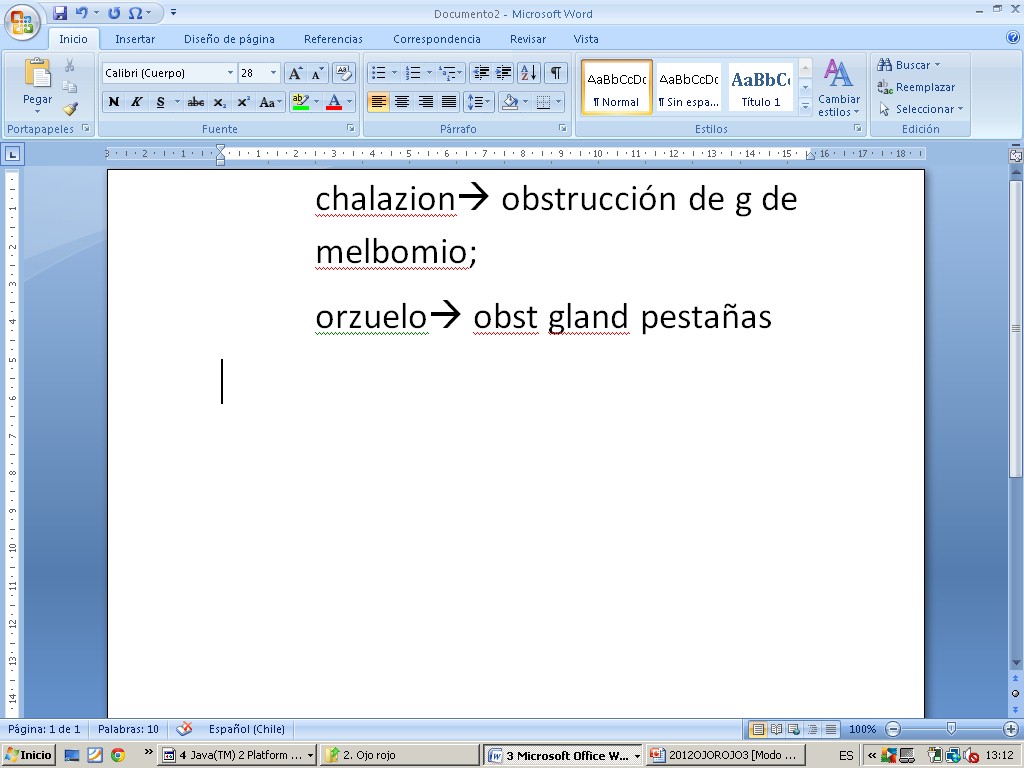Click the Inicio start button in taskbar
Screen dimensions: 1024x768
coord(29,756)
